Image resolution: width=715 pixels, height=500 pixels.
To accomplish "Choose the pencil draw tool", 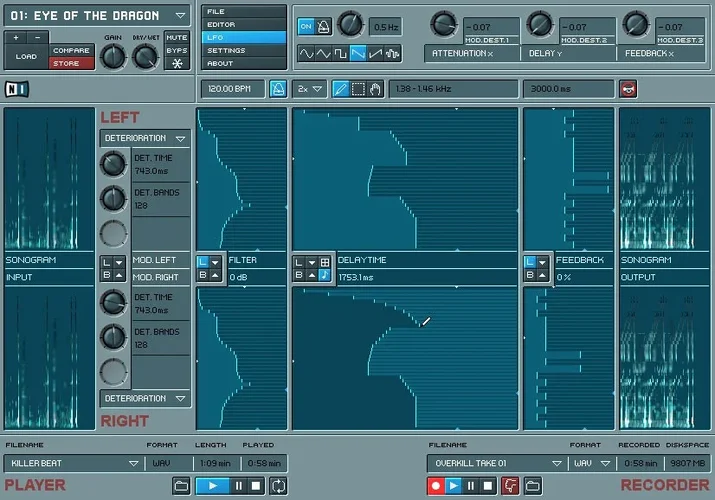I will [341, 89].
